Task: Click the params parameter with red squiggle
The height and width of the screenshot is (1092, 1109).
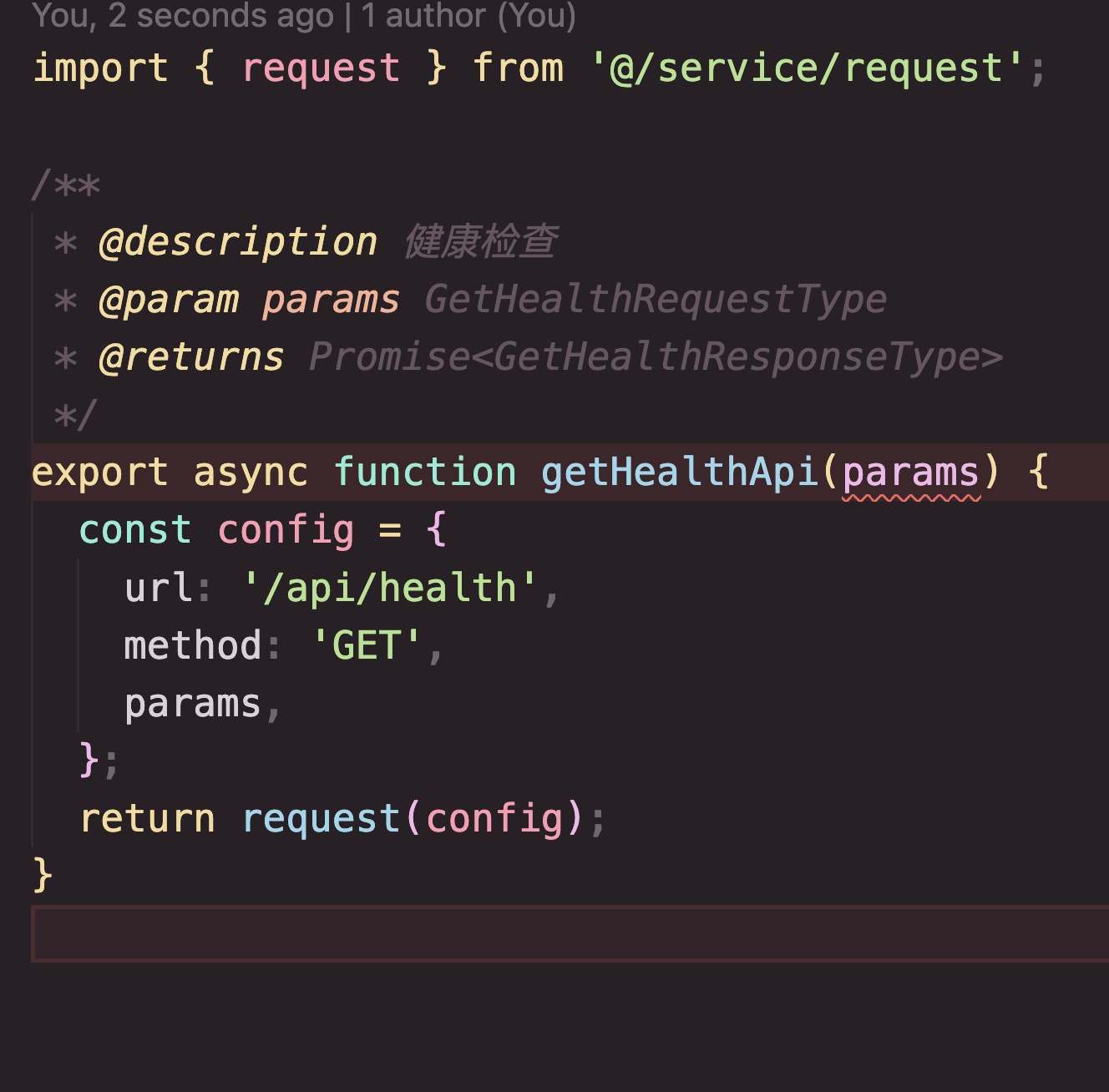Action: pos(910,473)
